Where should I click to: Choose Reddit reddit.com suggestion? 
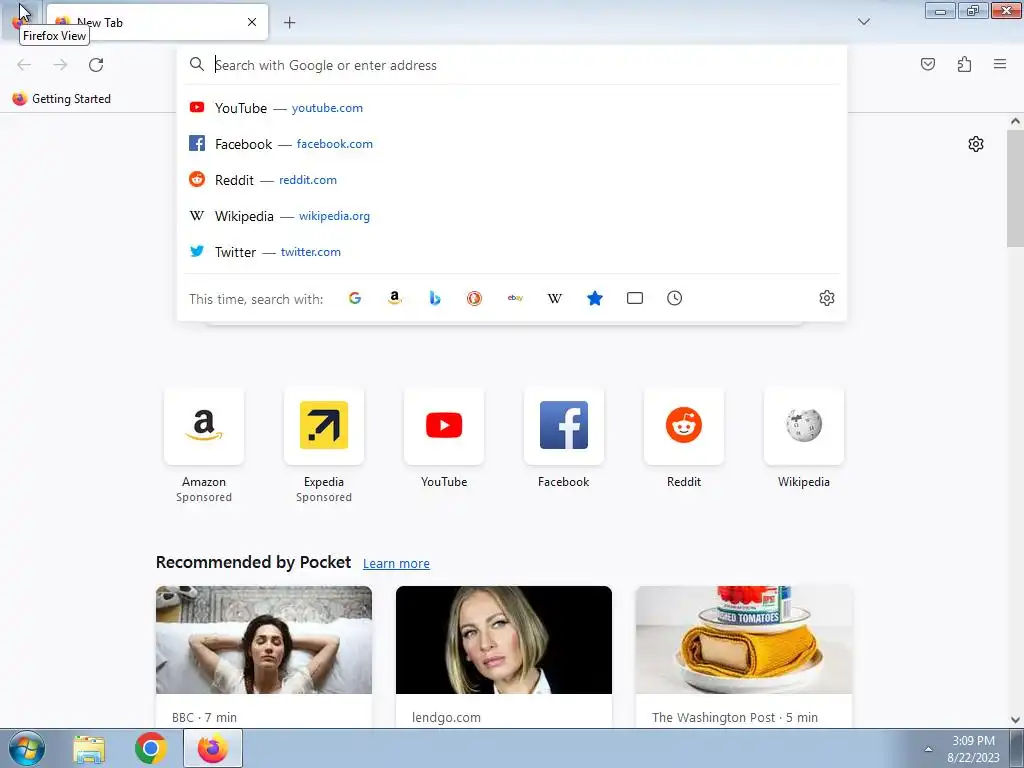(x=512, y=180)
